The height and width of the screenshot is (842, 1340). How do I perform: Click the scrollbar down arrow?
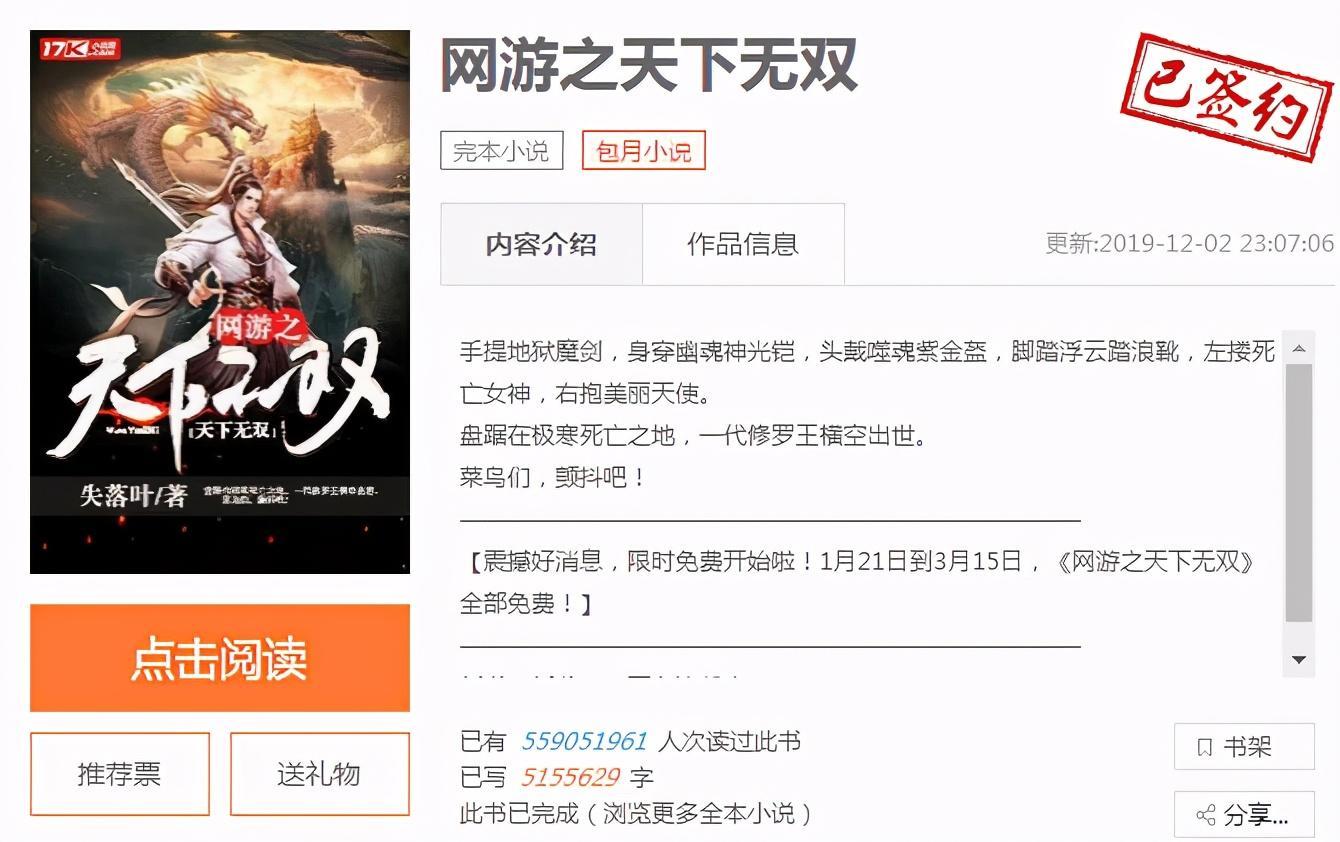(1299, 660)
